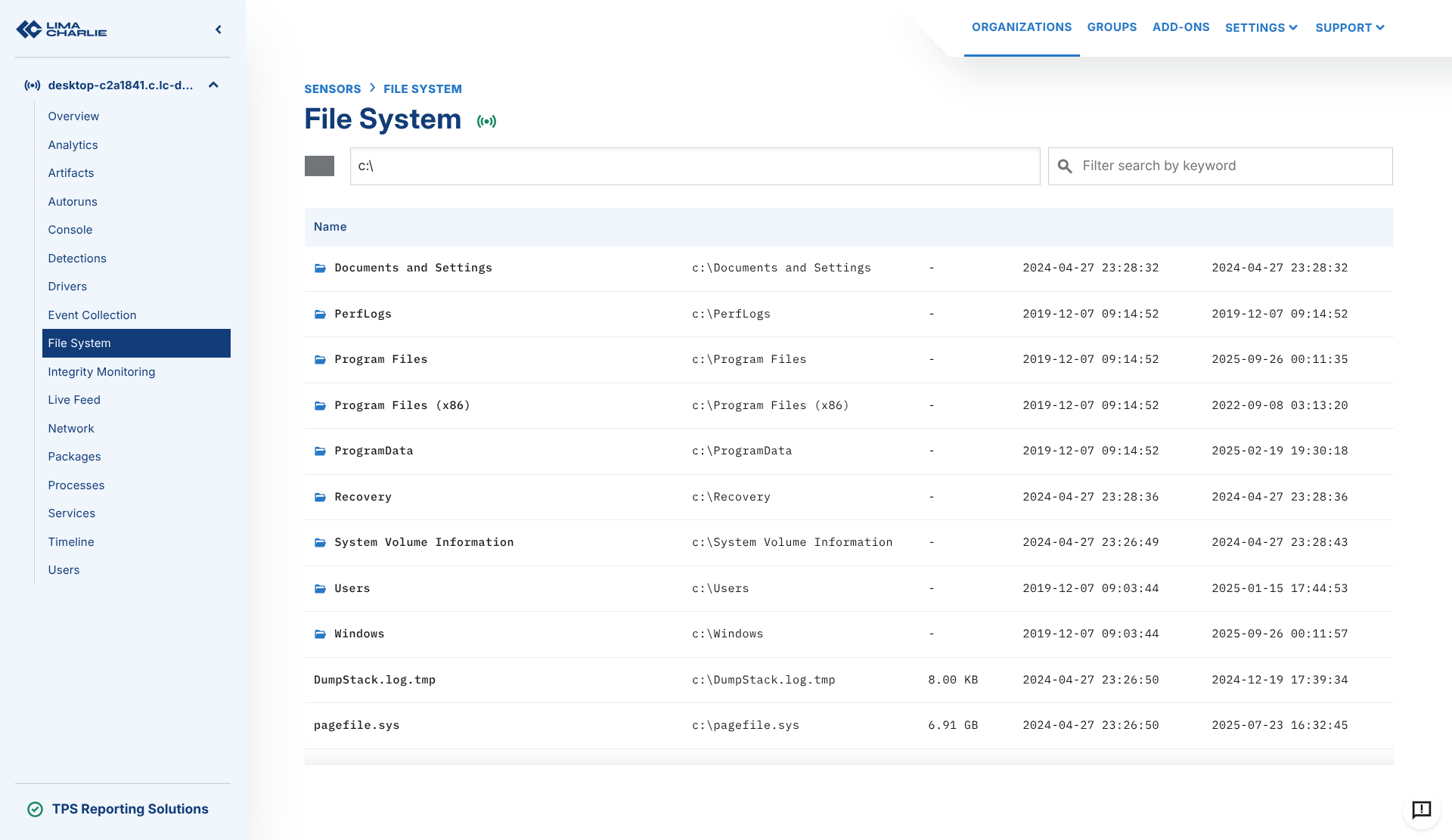Click the Users folder icon in the file list
The height and width of the screenshot is (840, 1452).
321,589
